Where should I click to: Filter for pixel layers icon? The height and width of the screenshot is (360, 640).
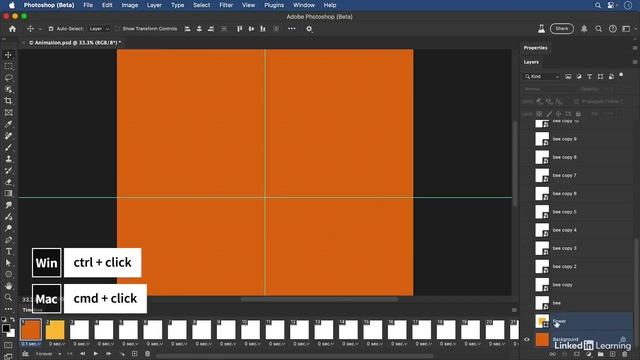tap(568, 76)
